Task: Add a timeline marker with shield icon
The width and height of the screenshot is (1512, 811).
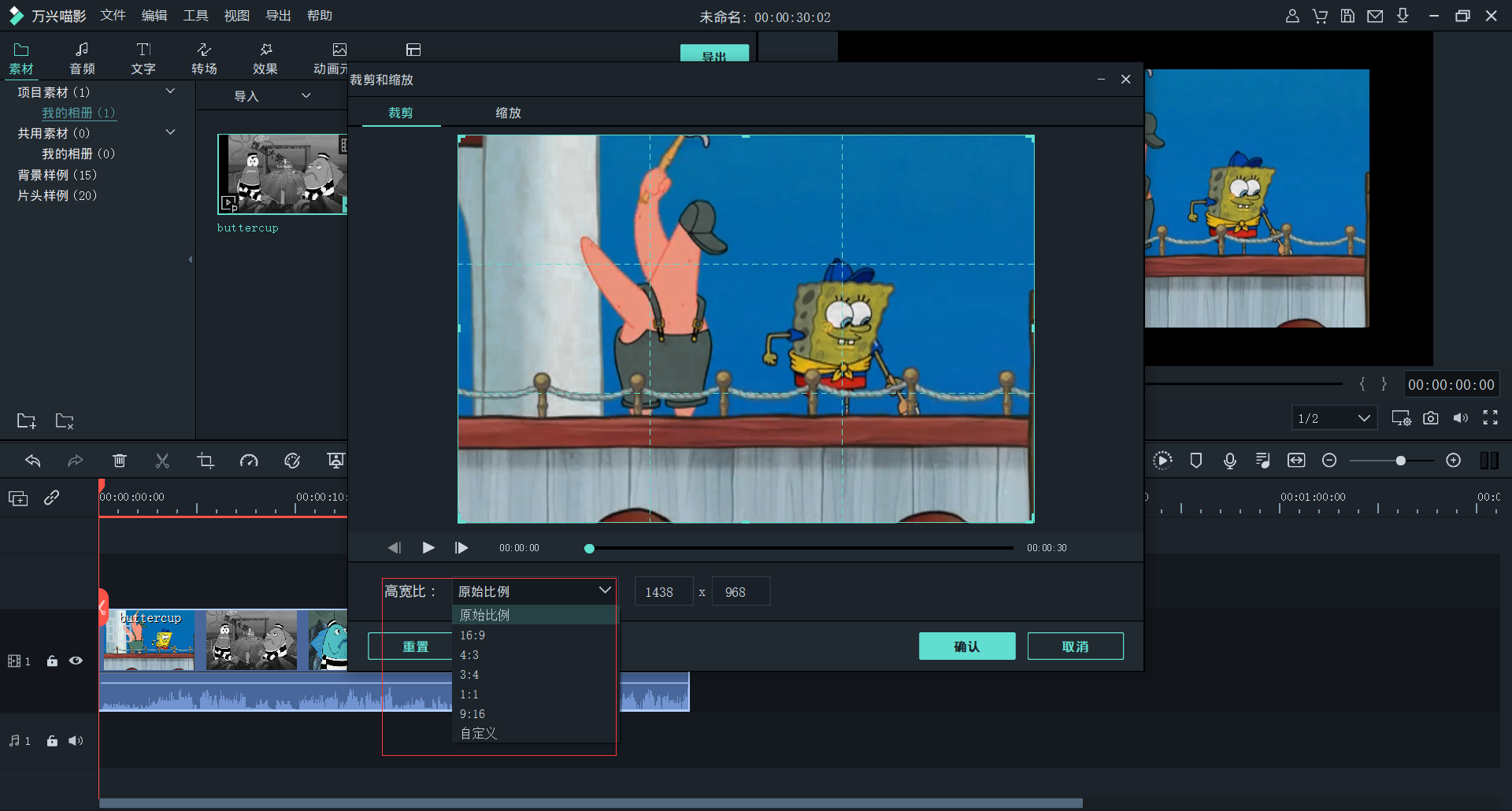Action: click(1195, 461)
